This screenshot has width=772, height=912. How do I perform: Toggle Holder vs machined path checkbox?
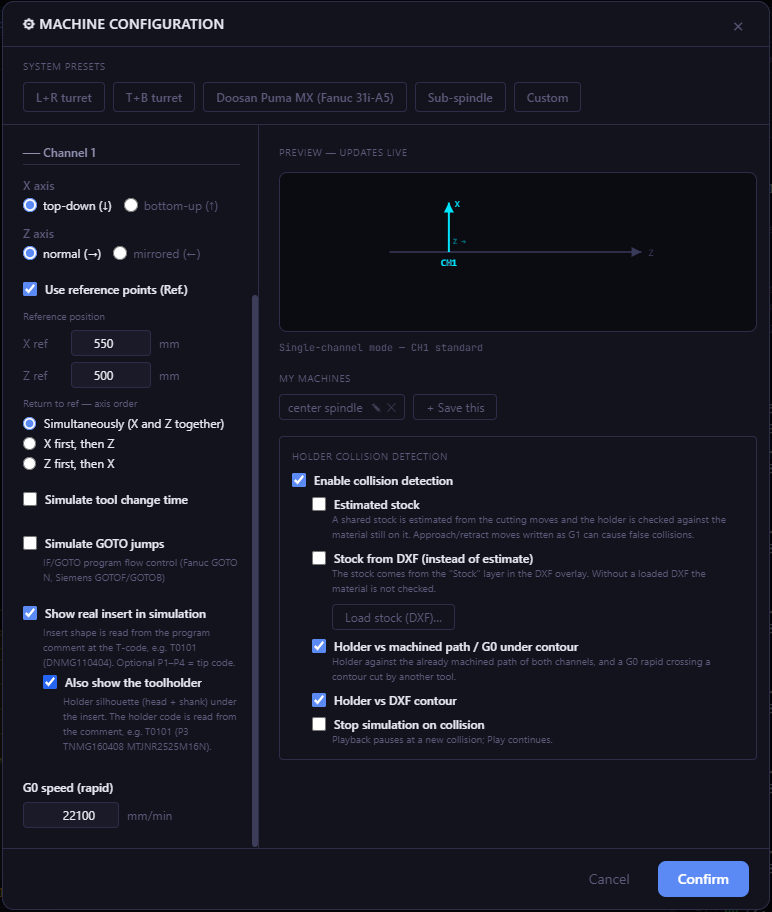319,646
